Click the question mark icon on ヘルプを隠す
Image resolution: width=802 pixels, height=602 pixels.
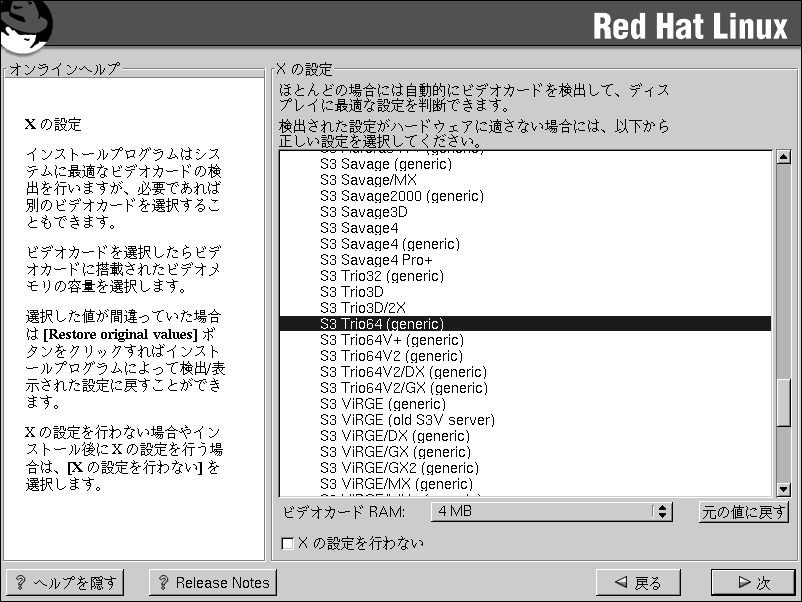pyautogui.click(x=21, y=582)
